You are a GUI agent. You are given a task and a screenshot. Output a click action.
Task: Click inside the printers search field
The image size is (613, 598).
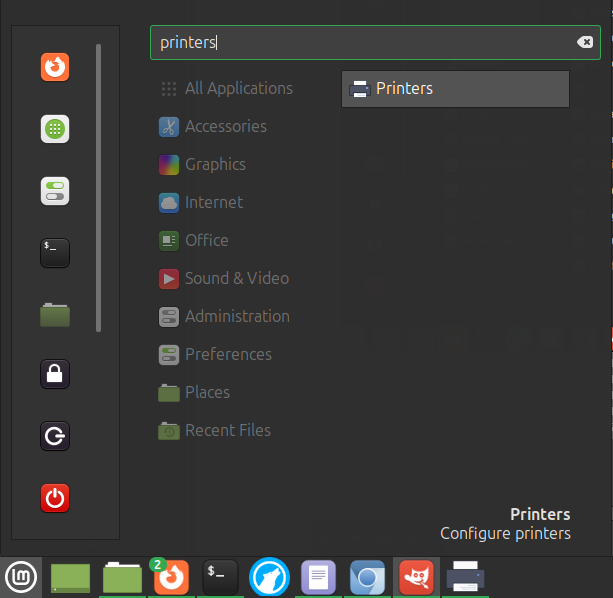pyautogui.click(x=360, y=42)
